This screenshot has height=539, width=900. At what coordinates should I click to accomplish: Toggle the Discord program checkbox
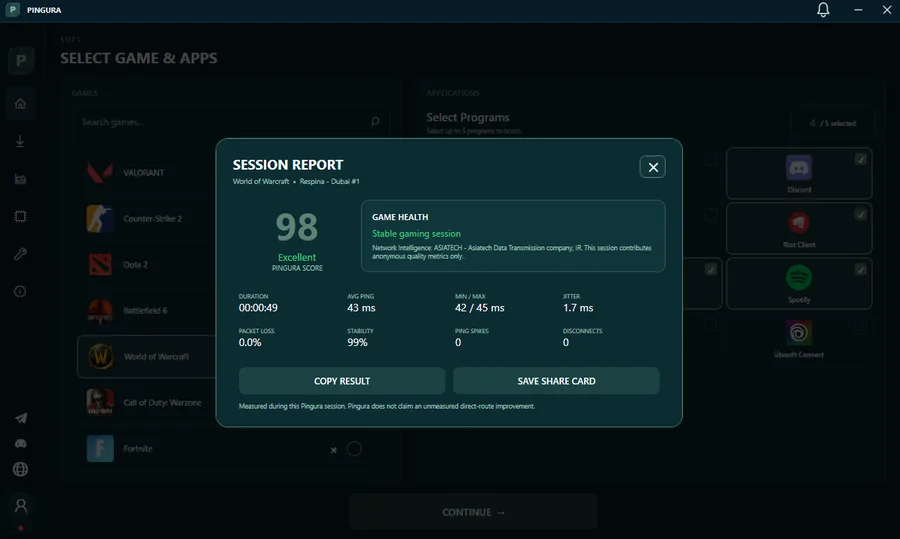point(860,160)
